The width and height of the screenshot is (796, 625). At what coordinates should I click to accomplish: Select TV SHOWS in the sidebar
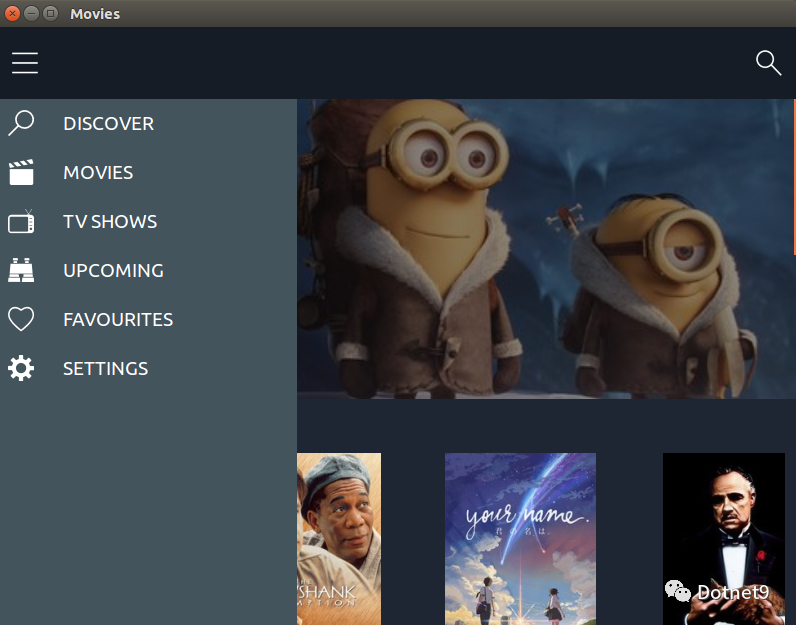click(110, 221)
